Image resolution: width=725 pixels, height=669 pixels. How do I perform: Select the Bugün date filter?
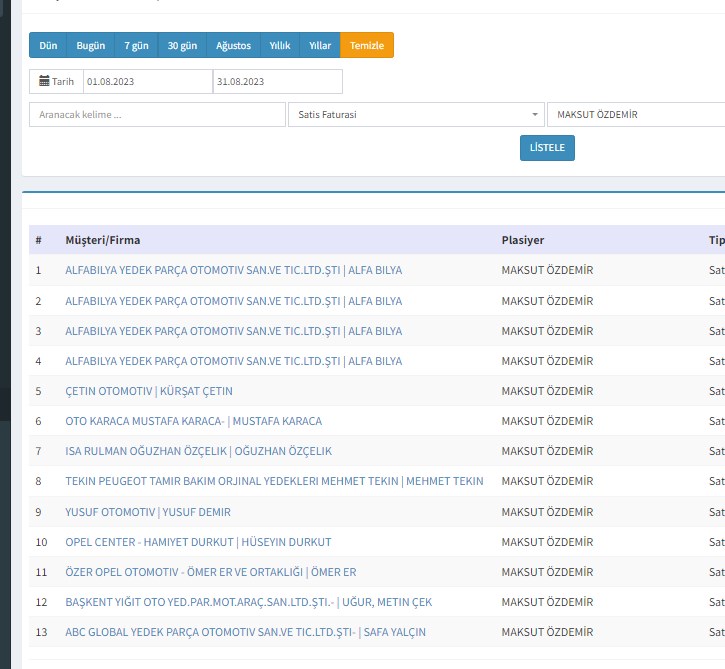90,45
